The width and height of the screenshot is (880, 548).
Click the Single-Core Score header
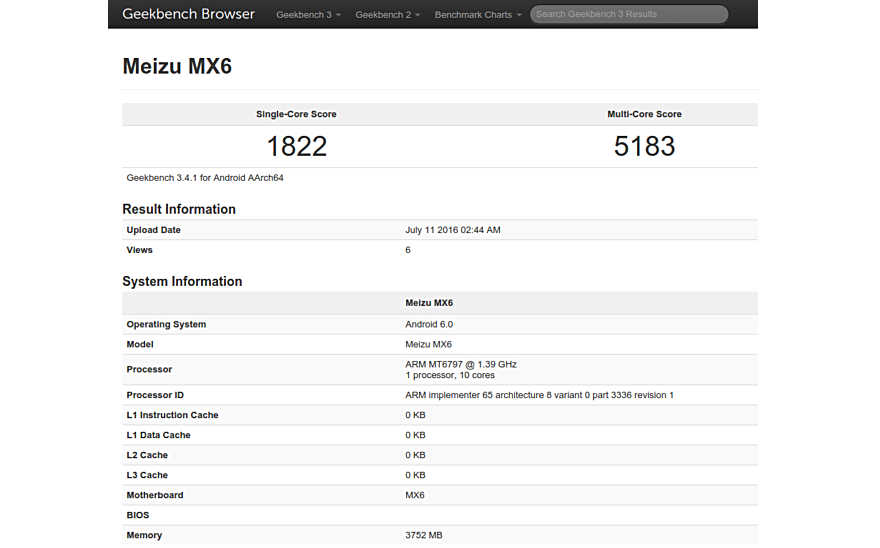click(x=296, y=114)
